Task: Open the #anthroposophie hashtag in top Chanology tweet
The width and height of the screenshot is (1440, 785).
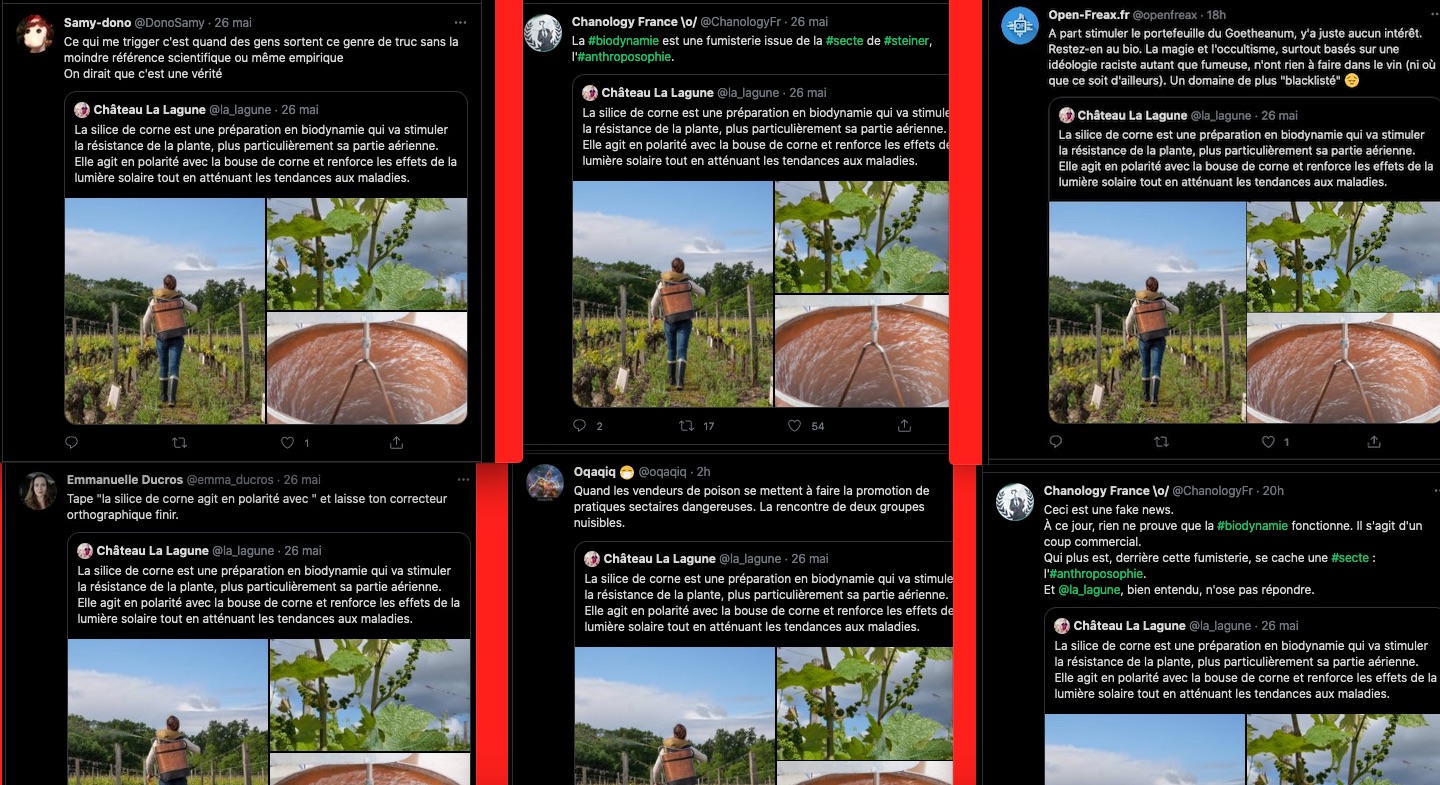Action: (x=624, y=57)
